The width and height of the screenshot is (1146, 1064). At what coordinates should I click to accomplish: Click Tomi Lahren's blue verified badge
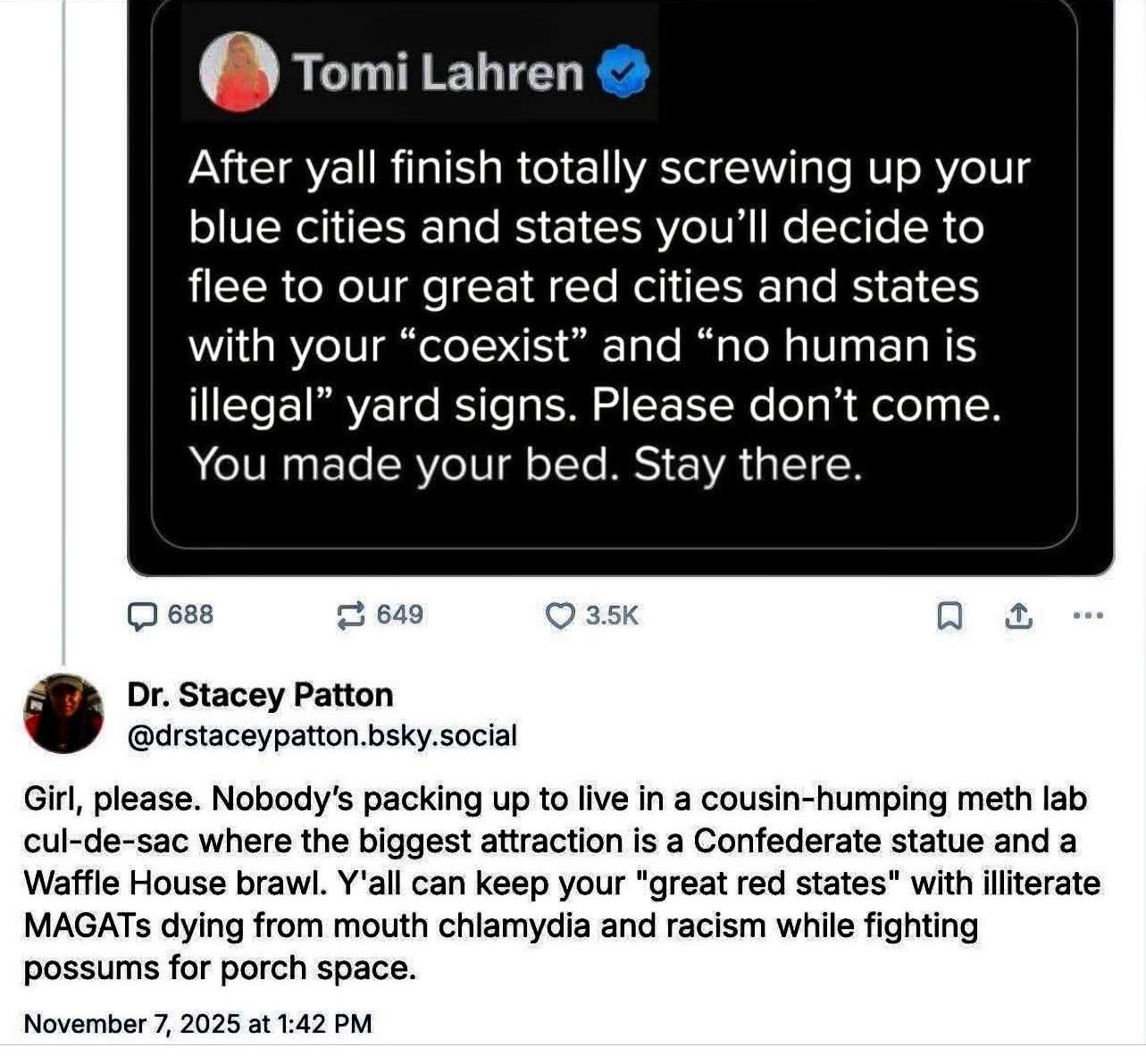tap(623, 73)
